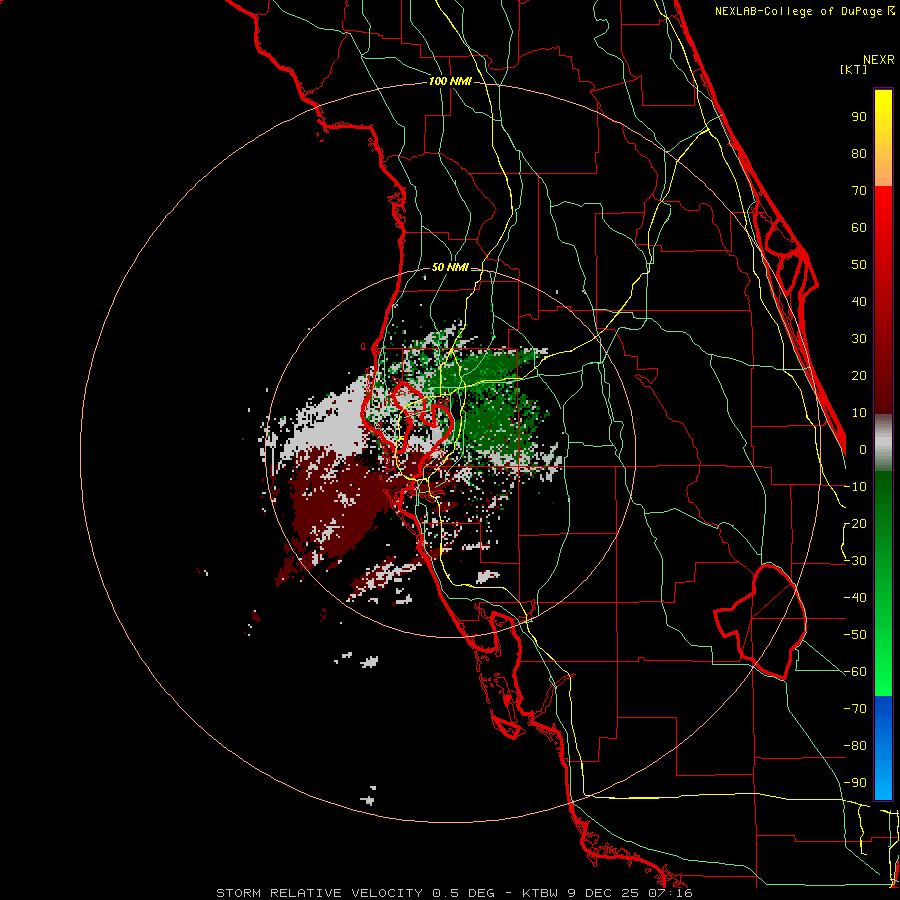Viewport: 900px width, 900px height.
Task: Click the "NEXR" label above the color scale
Action: coord(879,60)
